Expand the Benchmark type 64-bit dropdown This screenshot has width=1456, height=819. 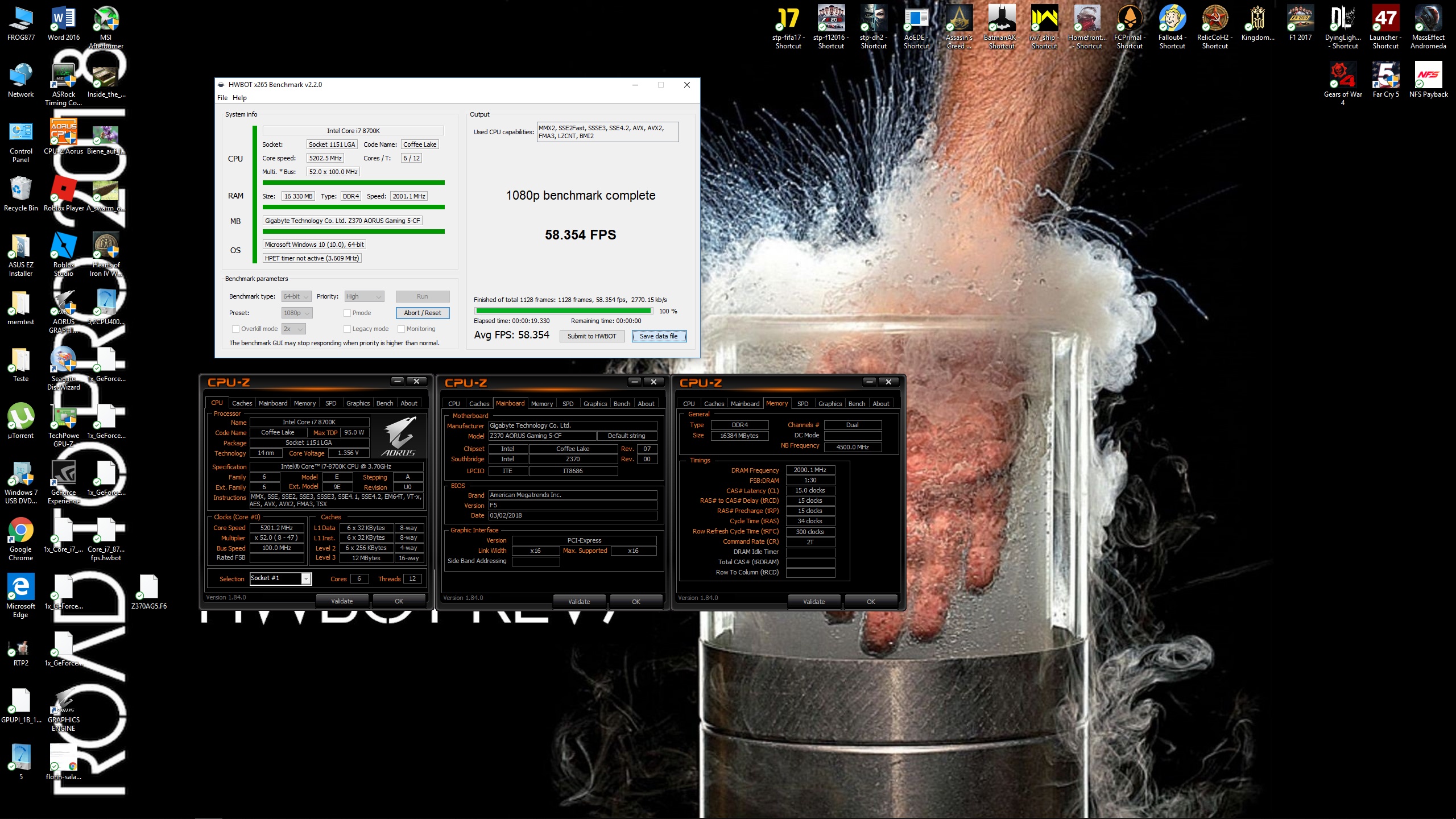click(296, 296)
